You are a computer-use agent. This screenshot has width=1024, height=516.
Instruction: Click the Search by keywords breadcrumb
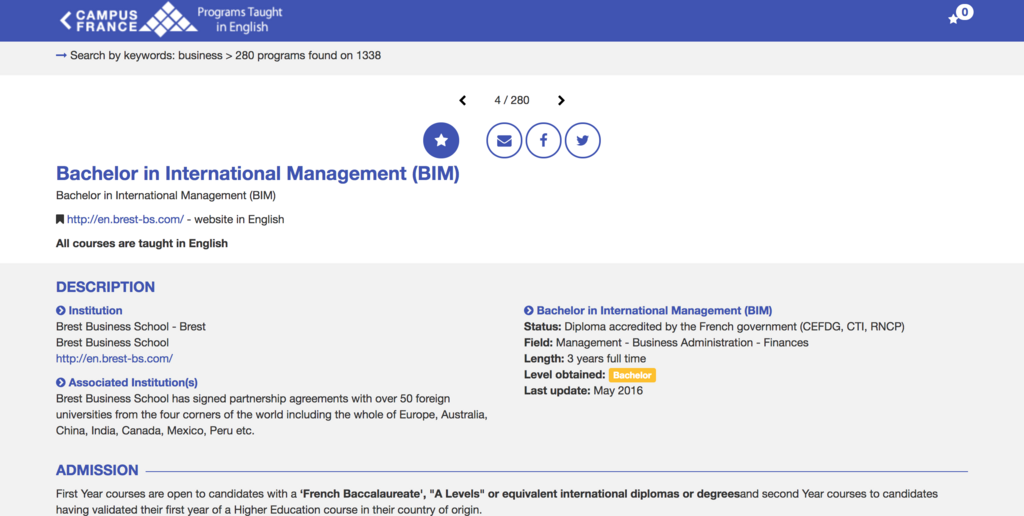click(225, 56)
